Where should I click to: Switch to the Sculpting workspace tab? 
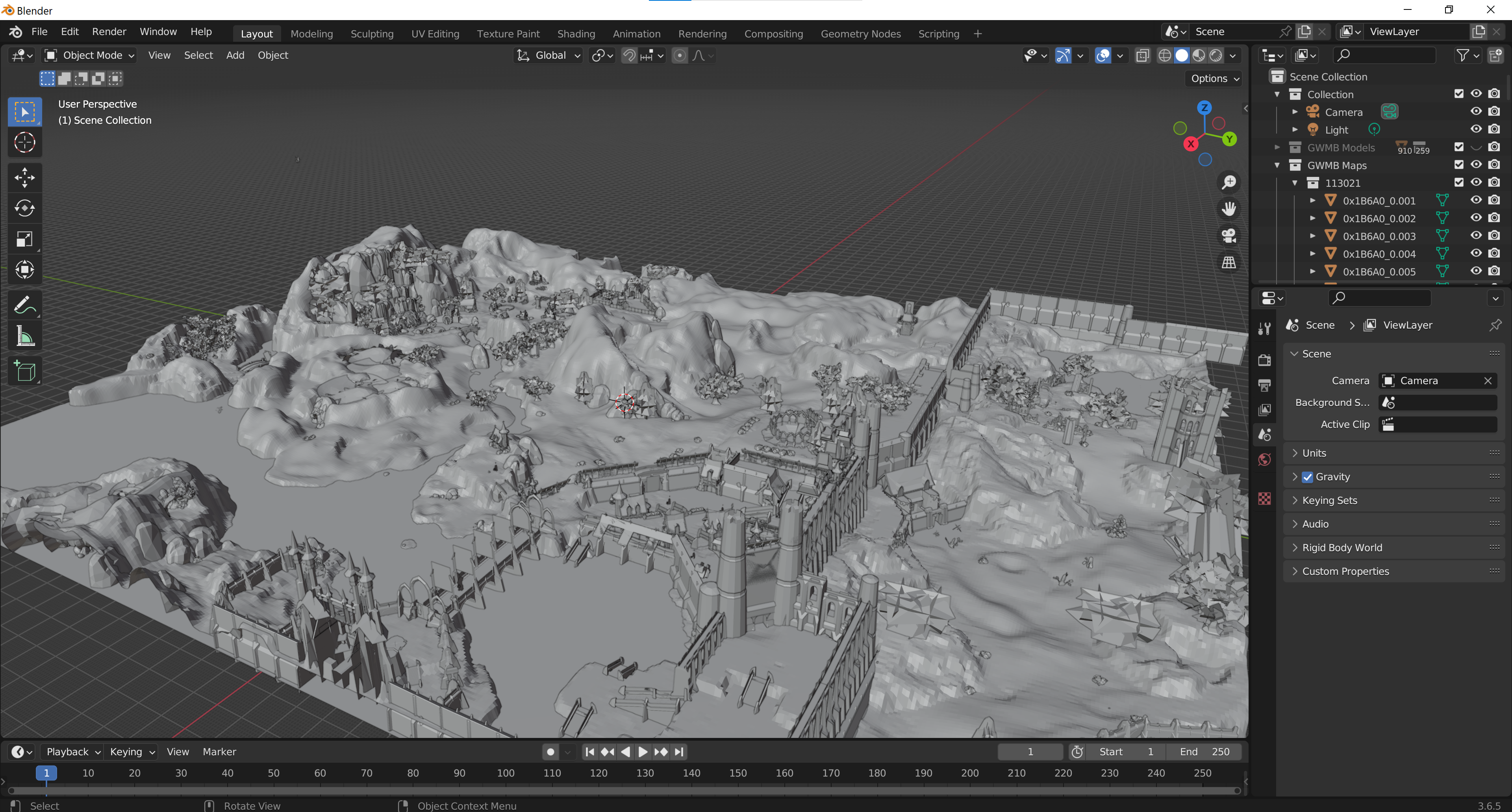click(372, 33)
